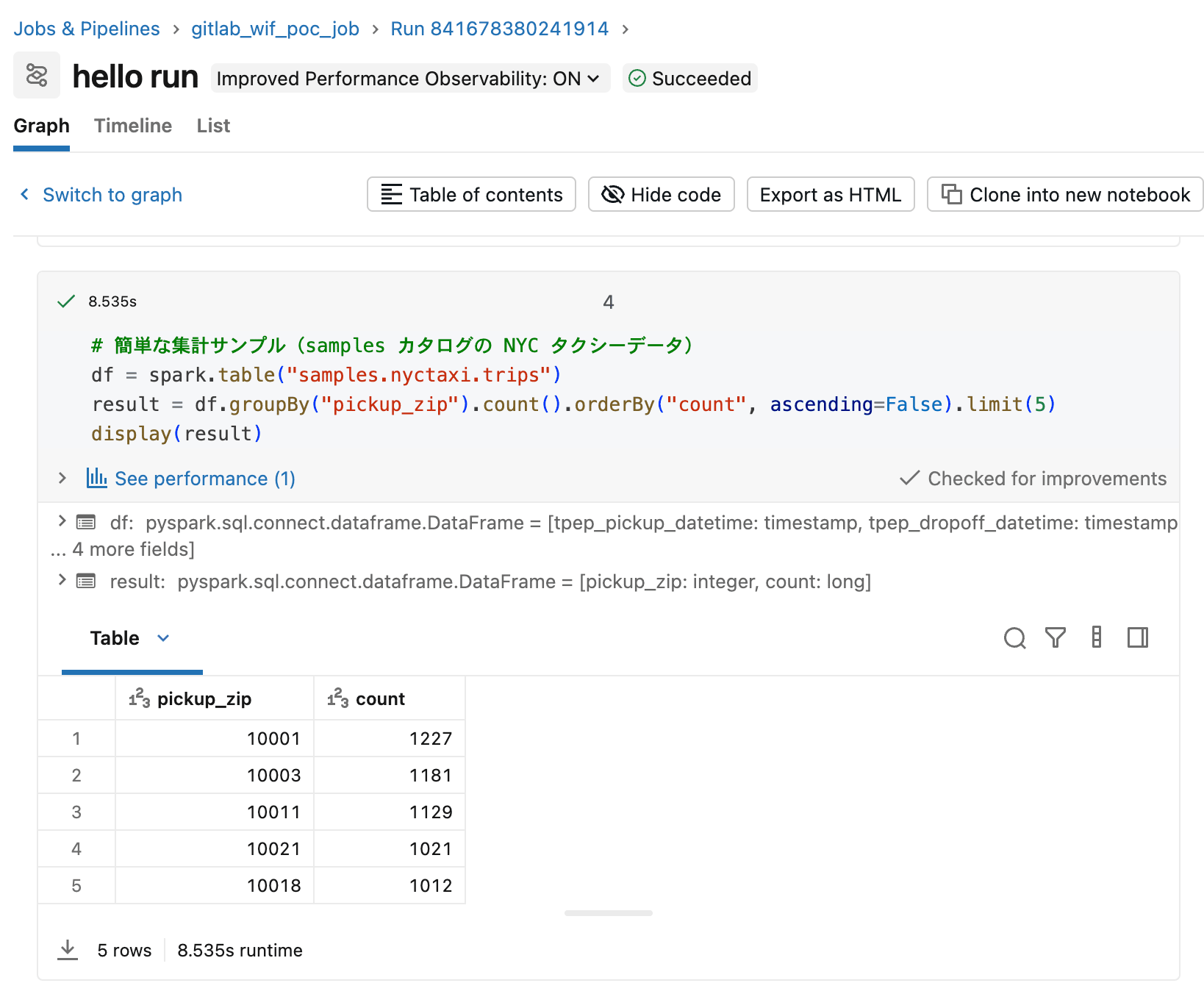This screenshot has height=994, width=1204.
Task: Click the search icon in results toolbar
Action: pyautogui.click(x=1014, y=637)
